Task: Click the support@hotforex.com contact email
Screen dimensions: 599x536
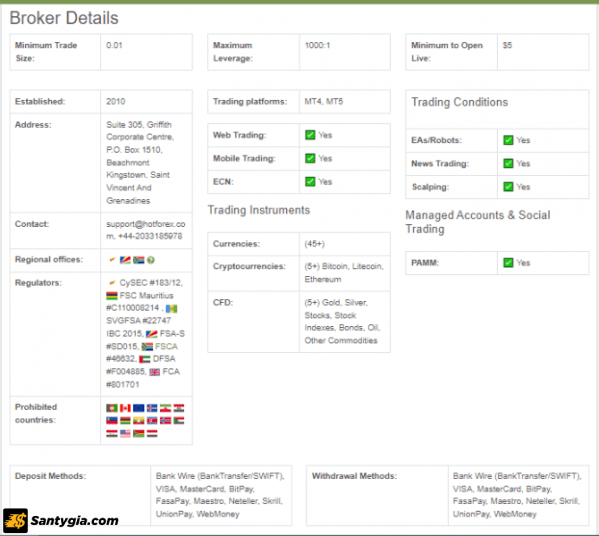Action: 146,230
